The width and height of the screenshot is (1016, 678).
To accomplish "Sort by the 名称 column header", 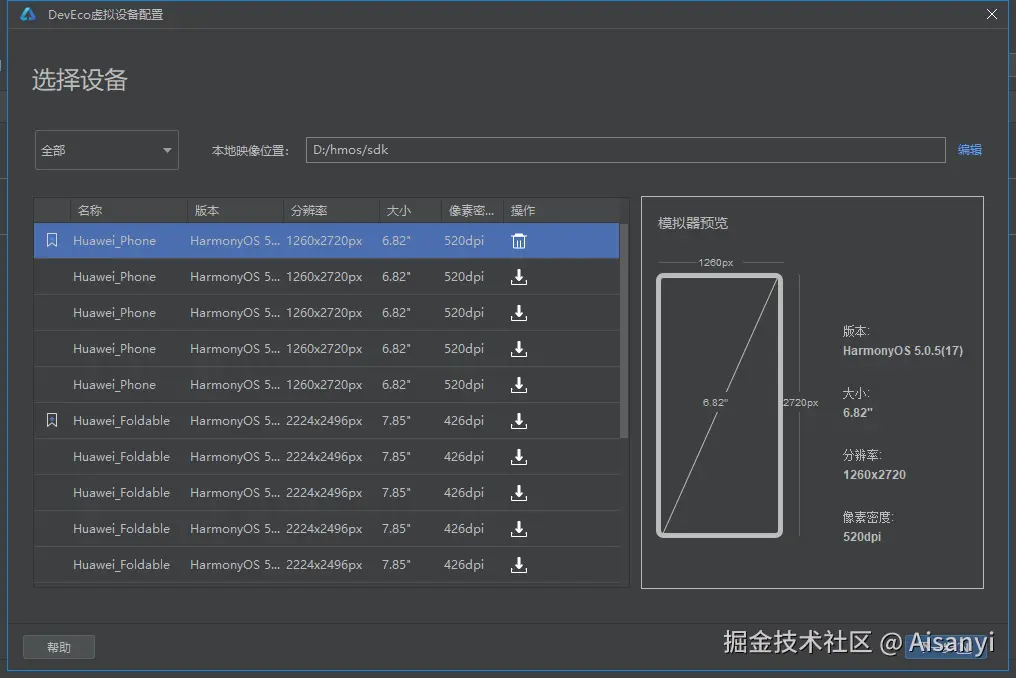I will point(129,211).
